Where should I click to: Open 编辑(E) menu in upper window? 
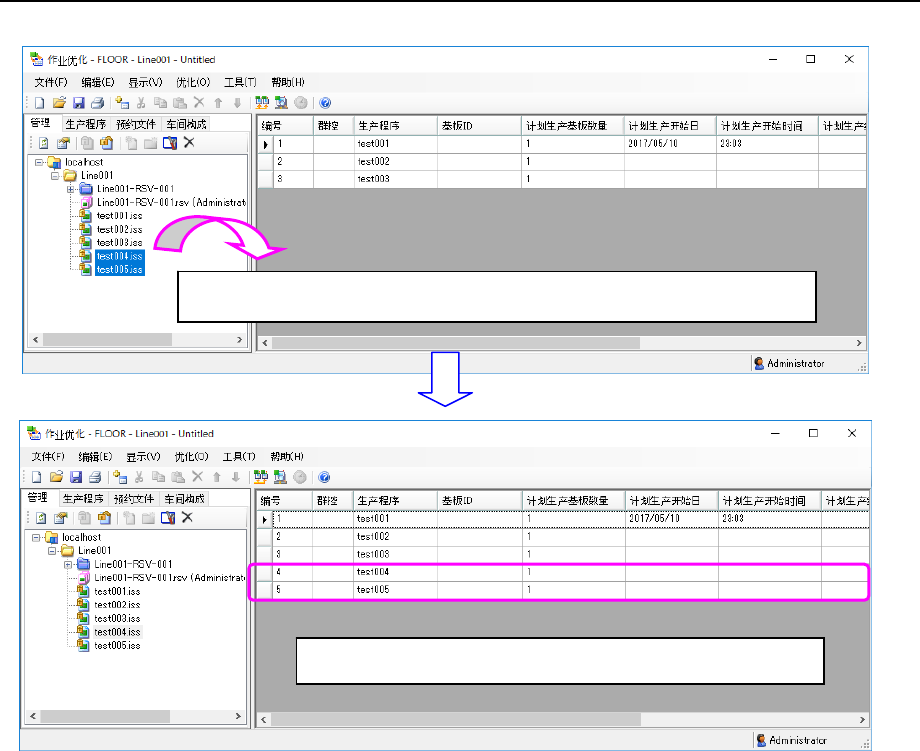(98, 82)
